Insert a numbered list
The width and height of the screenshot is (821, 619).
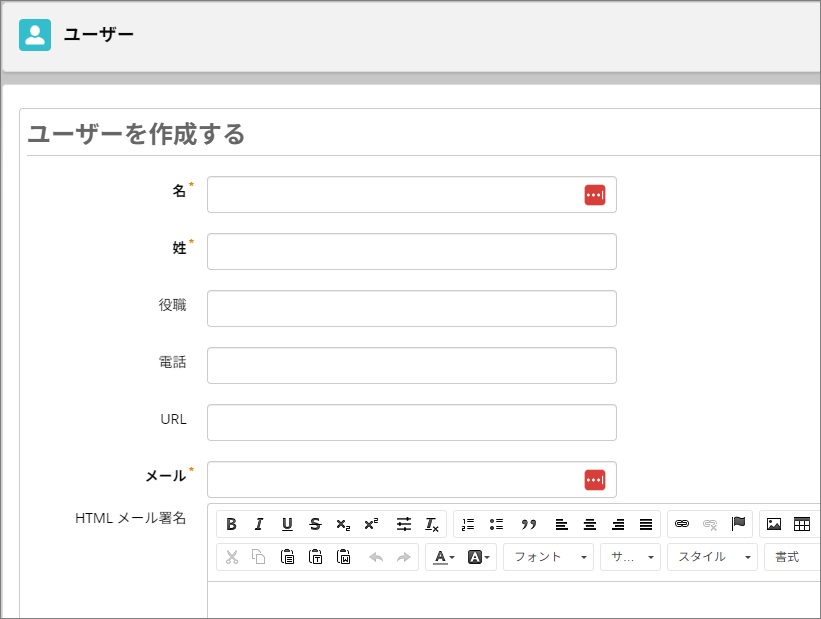tap(468, 524)
